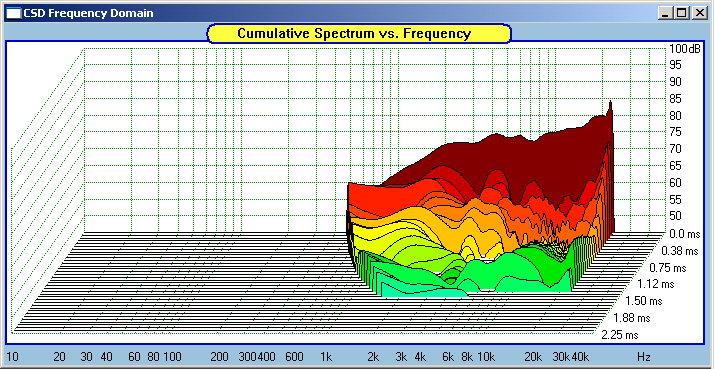Screen dimensions: 714x369
Task: Close the CSD Frequency Domain window
Action: (x=699, y=14)
